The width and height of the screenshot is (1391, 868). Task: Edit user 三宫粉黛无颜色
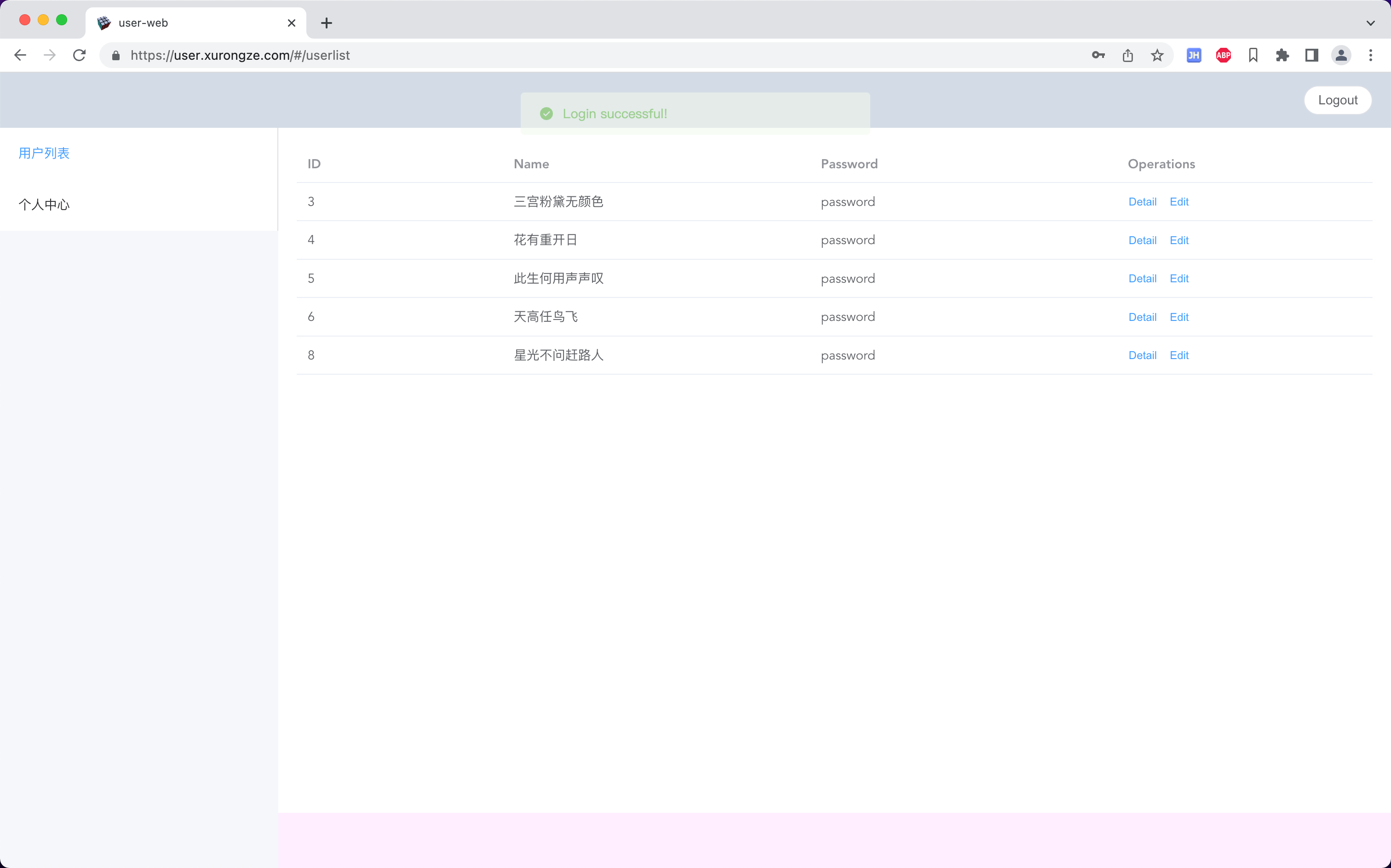1178,201
